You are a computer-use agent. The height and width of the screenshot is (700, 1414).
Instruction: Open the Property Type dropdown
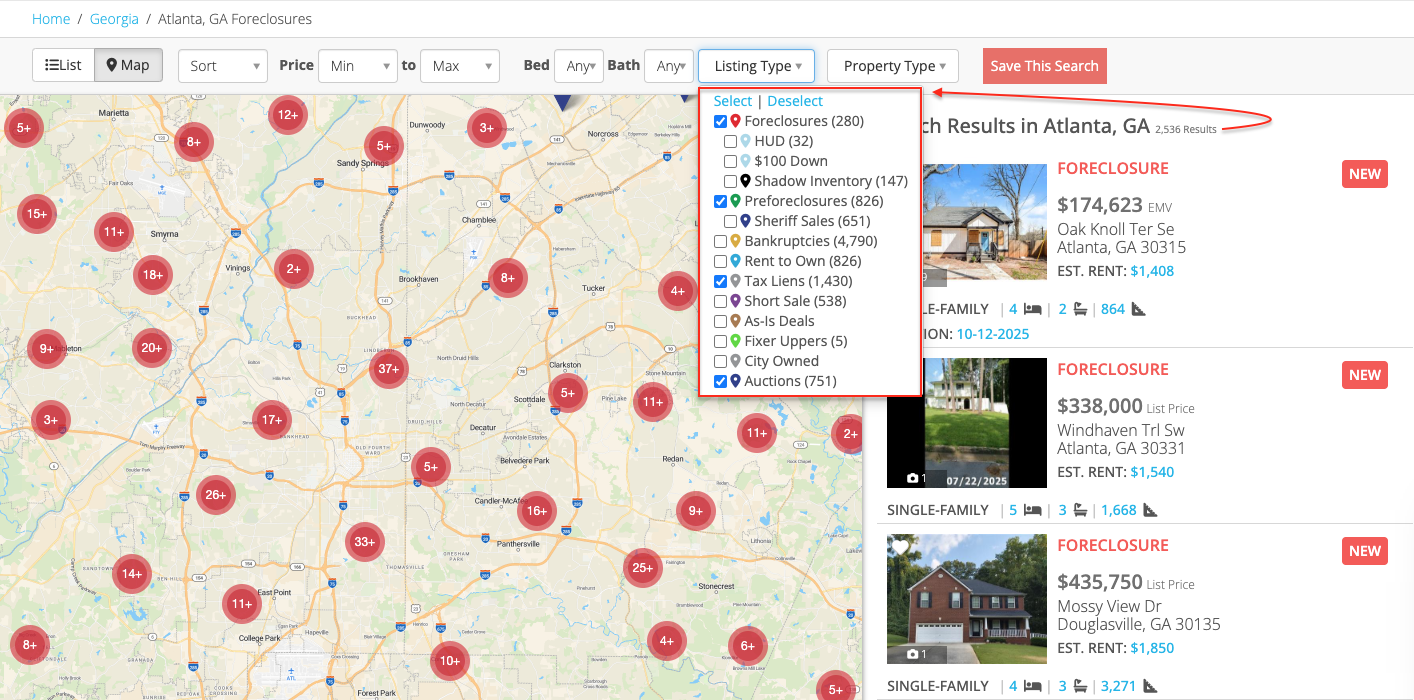point(892,65)
